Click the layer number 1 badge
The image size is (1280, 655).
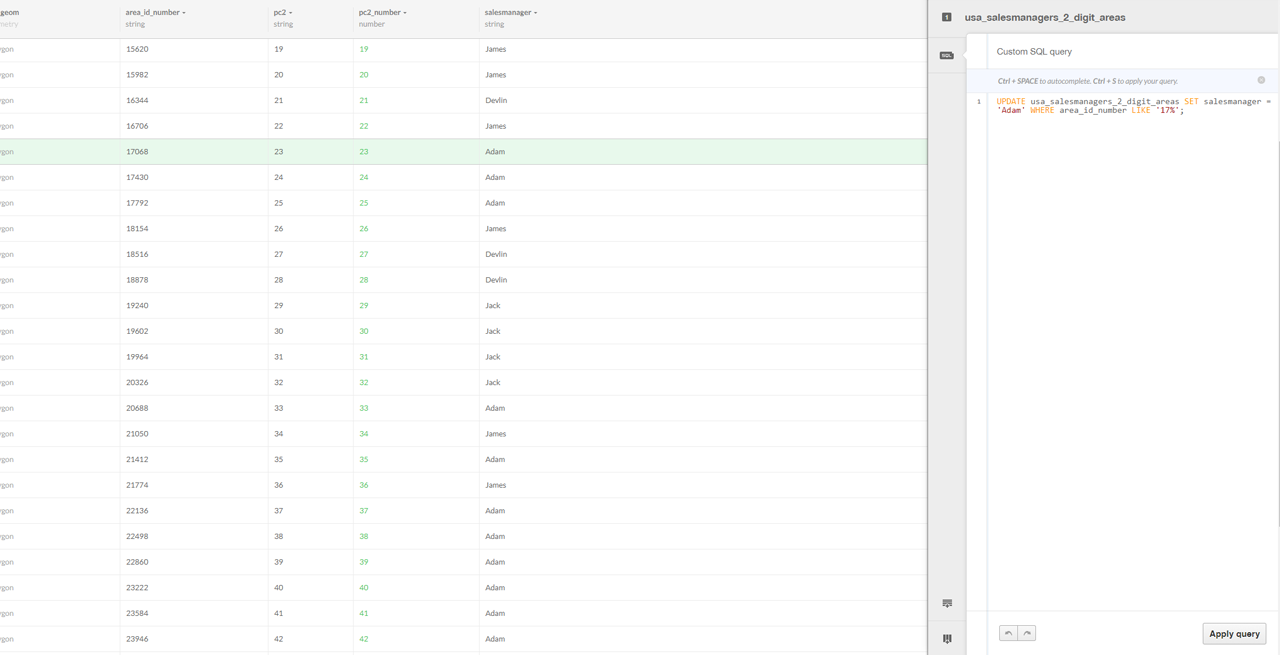point(946,17)
